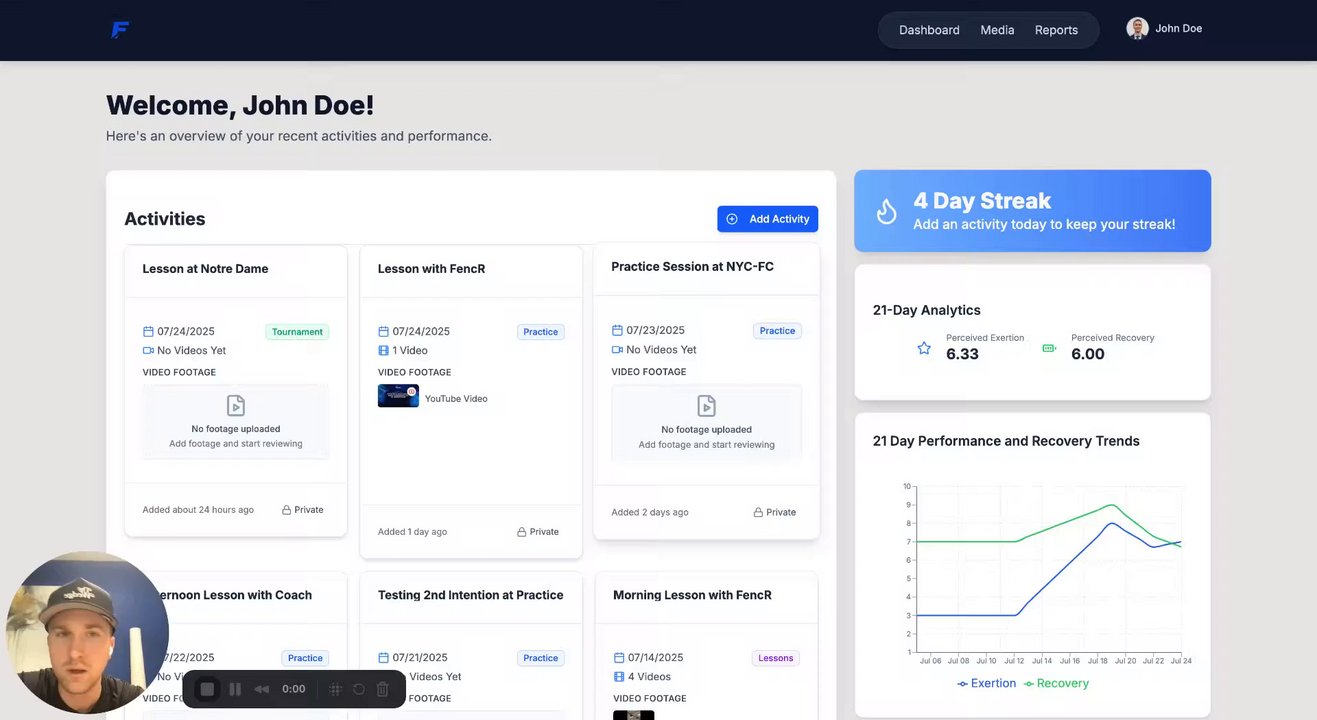Viewport: 1317px width, 720px height.
Task: Open Morning Lesson with FencR activity
Action: click(x=692, y=595)
